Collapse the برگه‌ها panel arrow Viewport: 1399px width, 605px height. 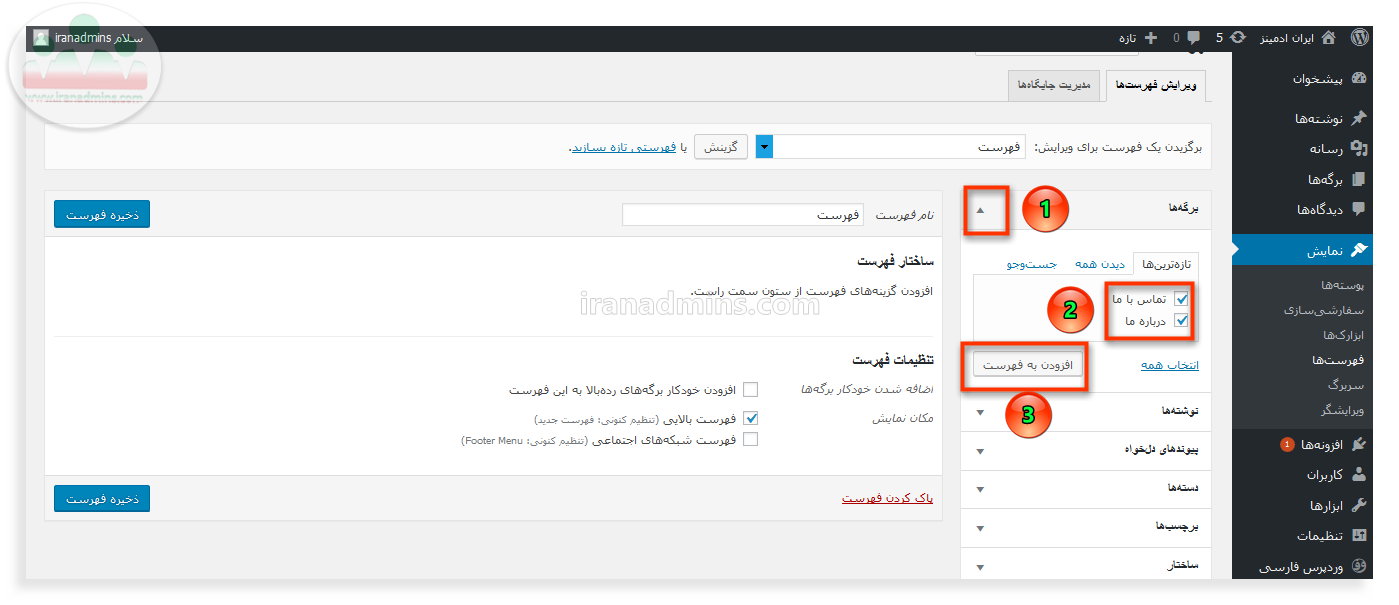[x=980, y=210]
